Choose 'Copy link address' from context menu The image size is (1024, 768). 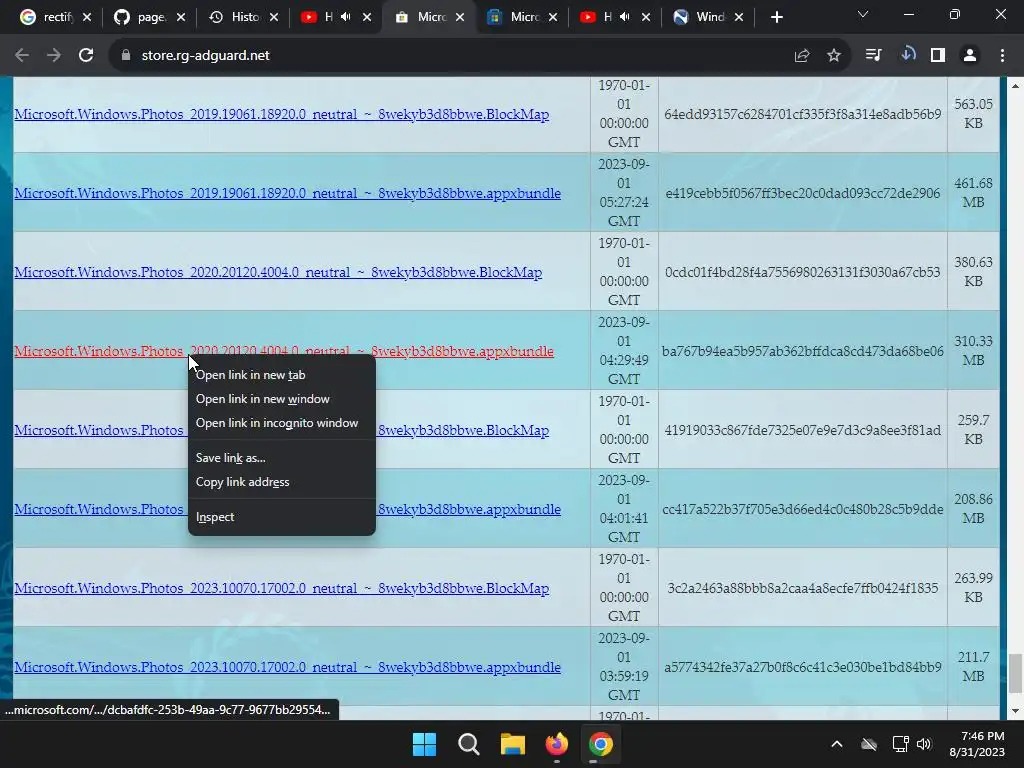(x=281, y=482)
